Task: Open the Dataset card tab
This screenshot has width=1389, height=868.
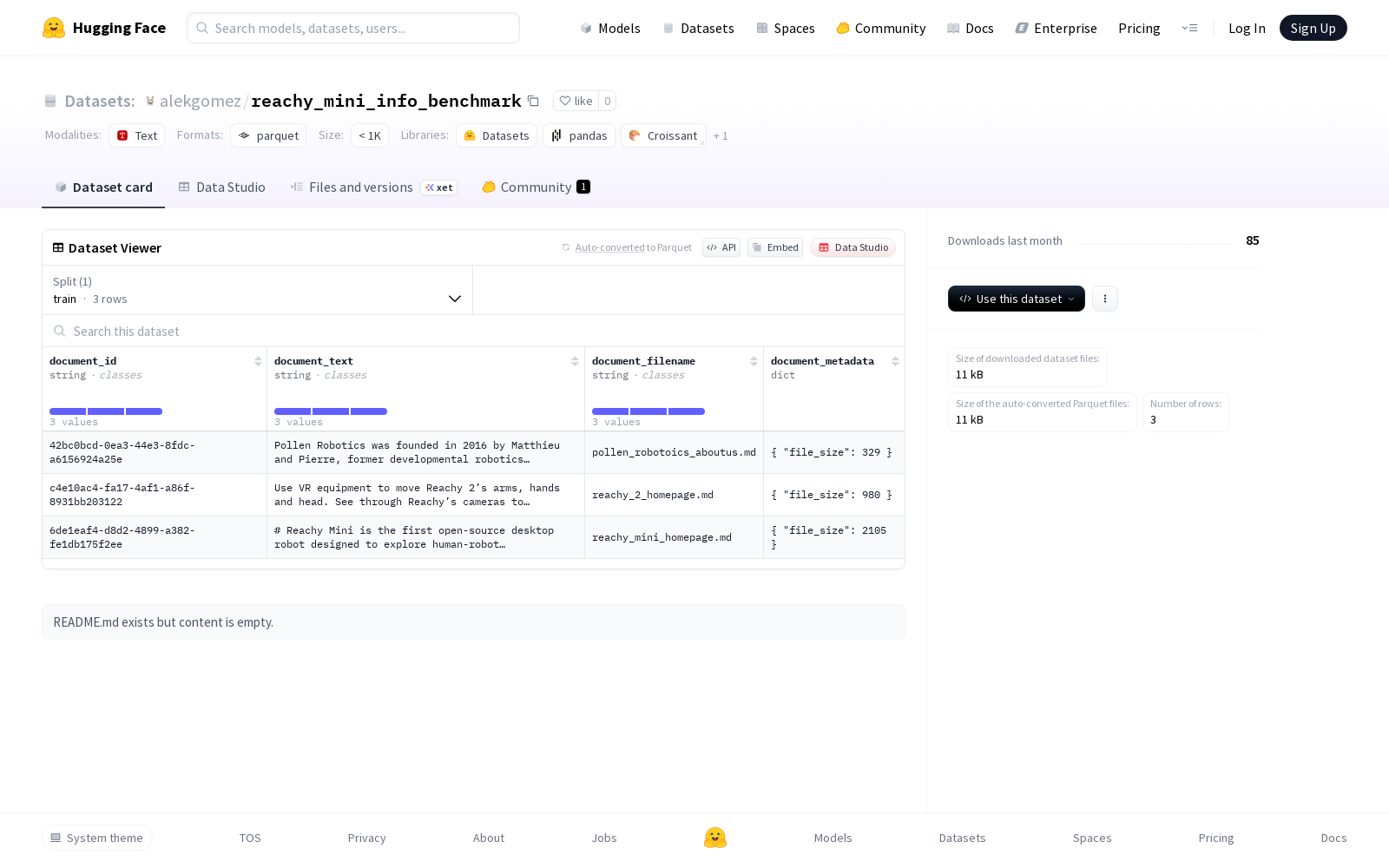Action: [103, 187]
